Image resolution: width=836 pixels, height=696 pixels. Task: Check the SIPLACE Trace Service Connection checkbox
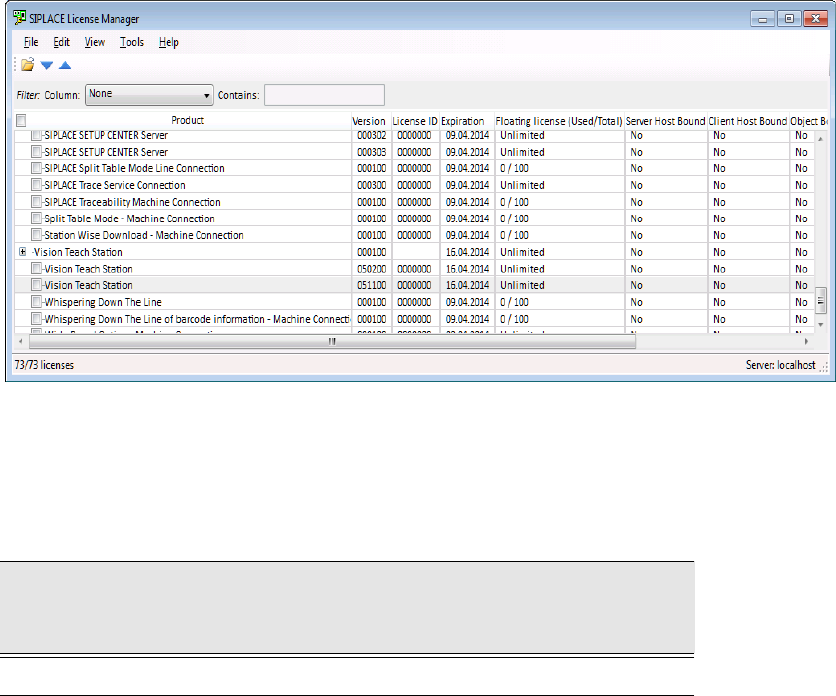click(37, 185)
